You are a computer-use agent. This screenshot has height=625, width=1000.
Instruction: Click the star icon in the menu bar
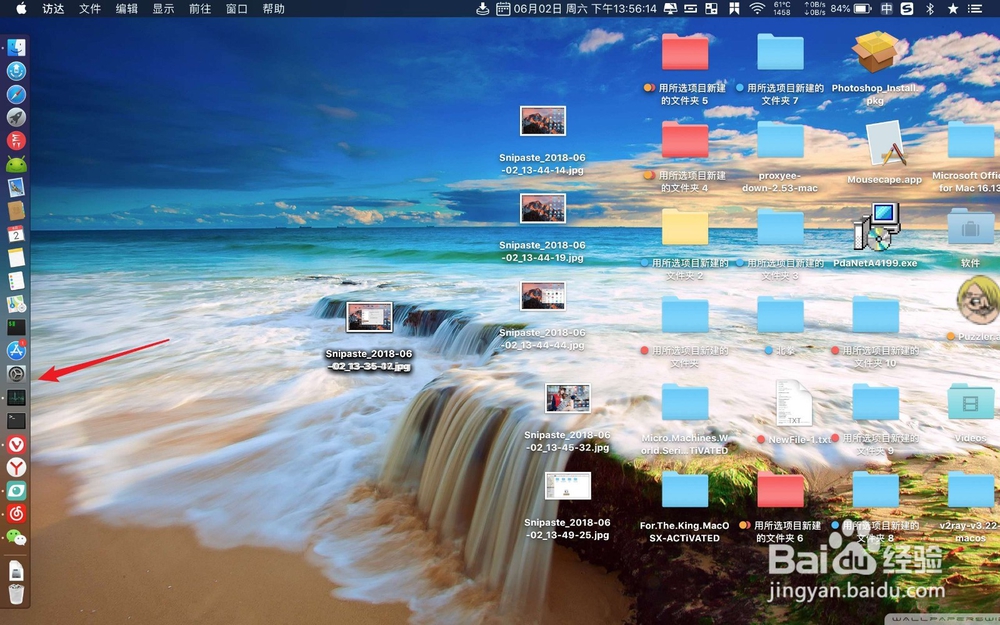point(953,10)
